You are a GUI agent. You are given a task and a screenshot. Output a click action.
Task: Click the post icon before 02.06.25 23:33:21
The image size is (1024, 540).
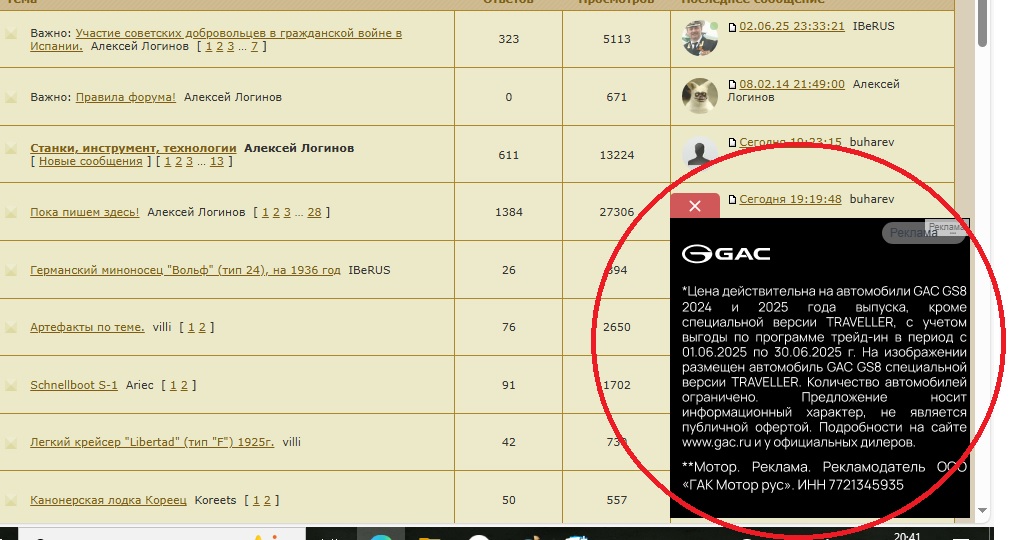coord(732,27)
